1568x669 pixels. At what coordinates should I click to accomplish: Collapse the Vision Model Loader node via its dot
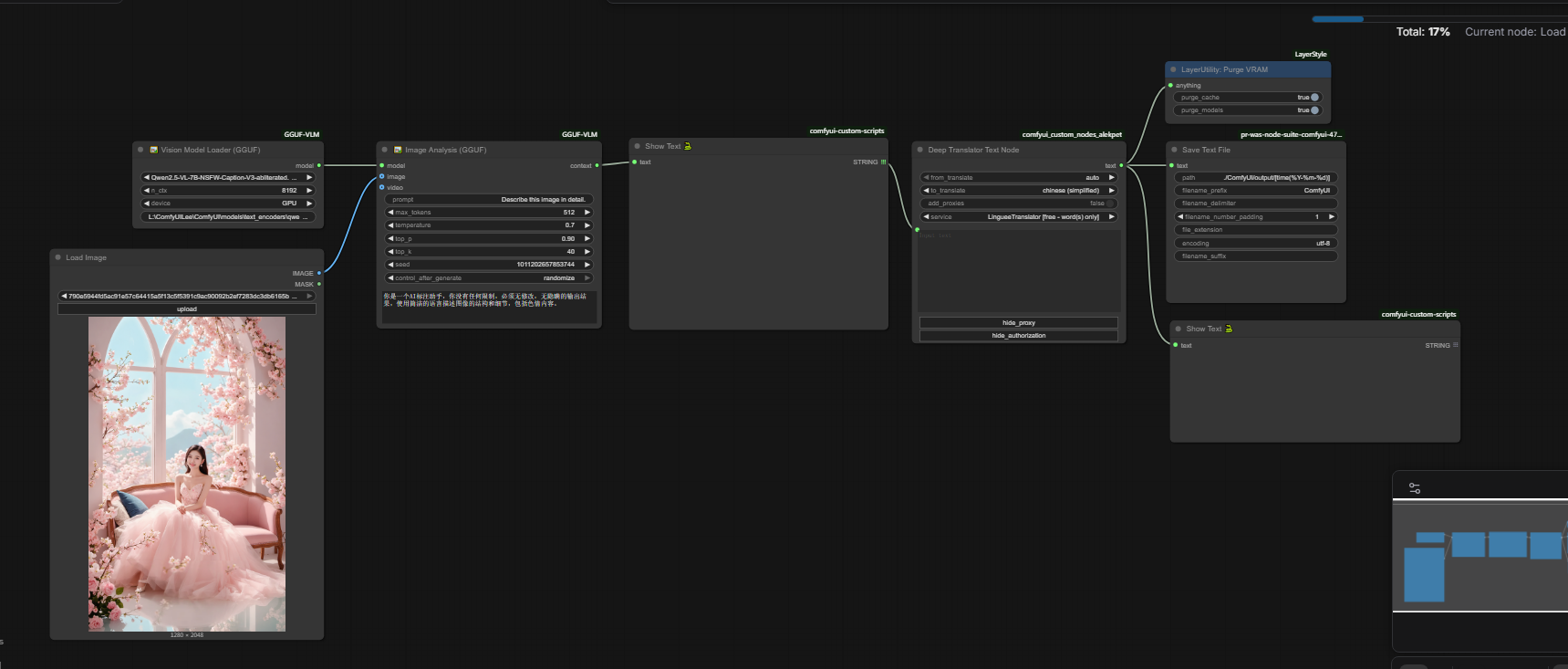[140, 150]
